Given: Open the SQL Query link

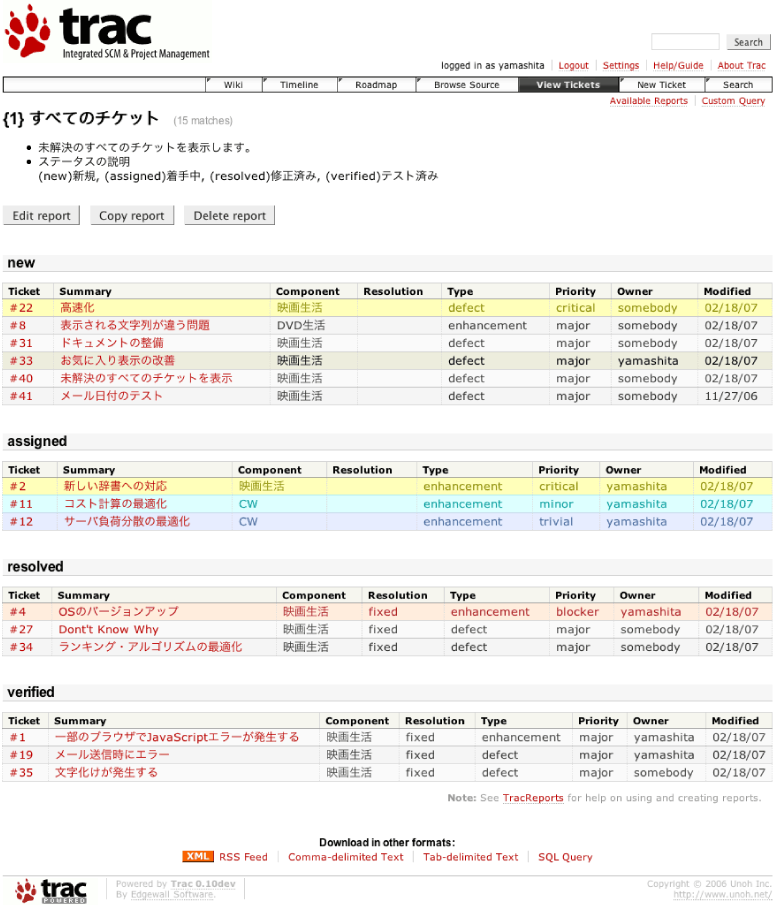Looking at the screenshot, I should 565,857.
